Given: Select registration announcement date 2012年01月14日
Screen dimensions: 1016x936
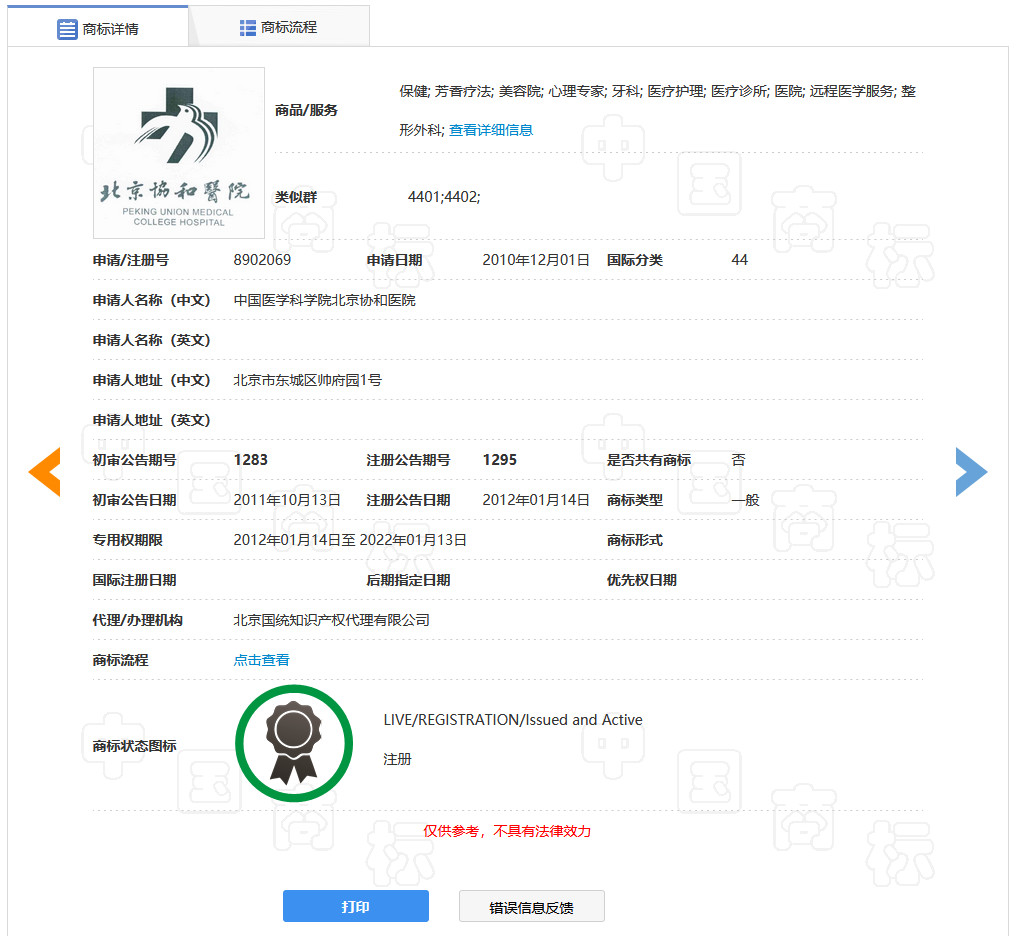Looking at the screenshot, I should pos(536,500).
